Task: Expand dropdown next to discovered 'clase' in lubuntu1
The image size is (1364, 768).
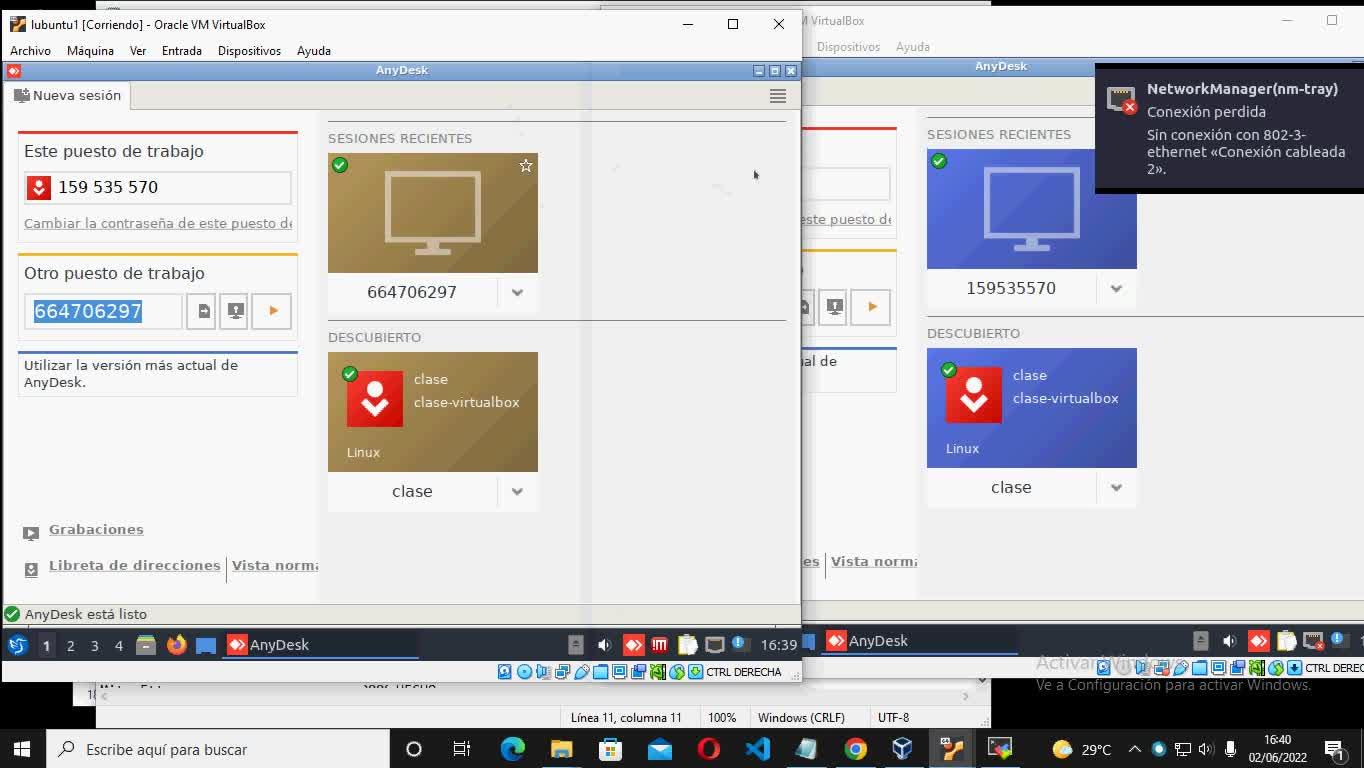Action: (517, 492)
